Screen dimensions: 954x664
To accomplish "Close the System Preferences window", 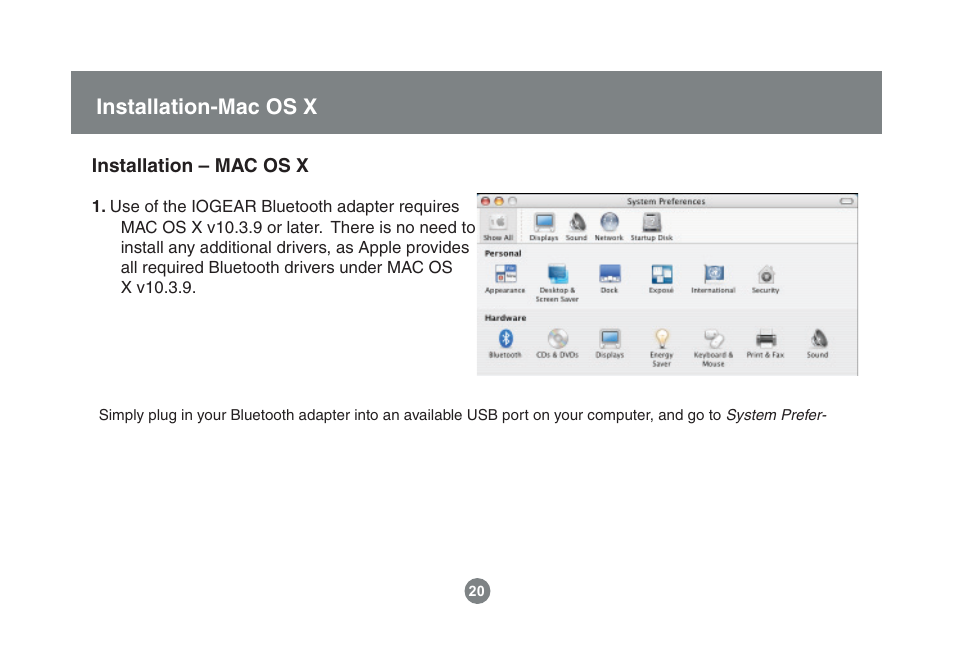I will pyautogui.click(x=486, y=201).
